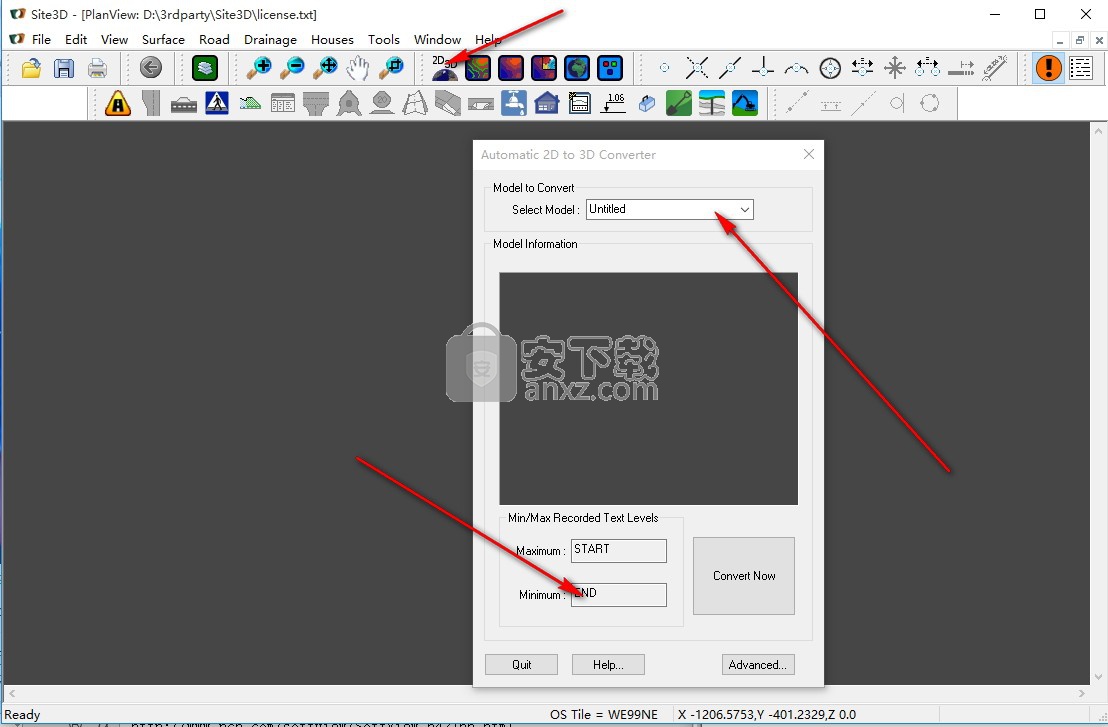Click the Quit button
Screen dimensions: 1108x727
click(x=521, y=664)
